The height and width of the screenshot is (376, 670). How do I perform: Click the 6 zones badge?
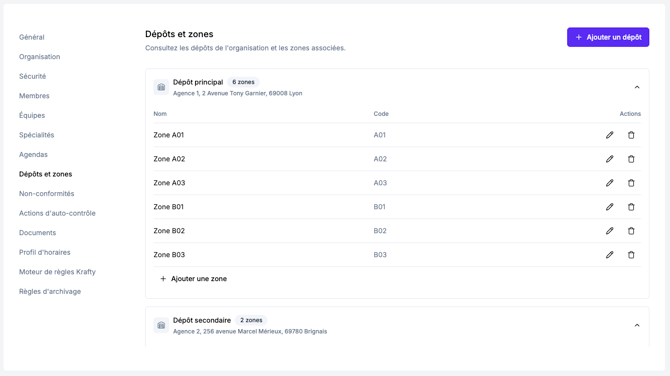[243, 82]
